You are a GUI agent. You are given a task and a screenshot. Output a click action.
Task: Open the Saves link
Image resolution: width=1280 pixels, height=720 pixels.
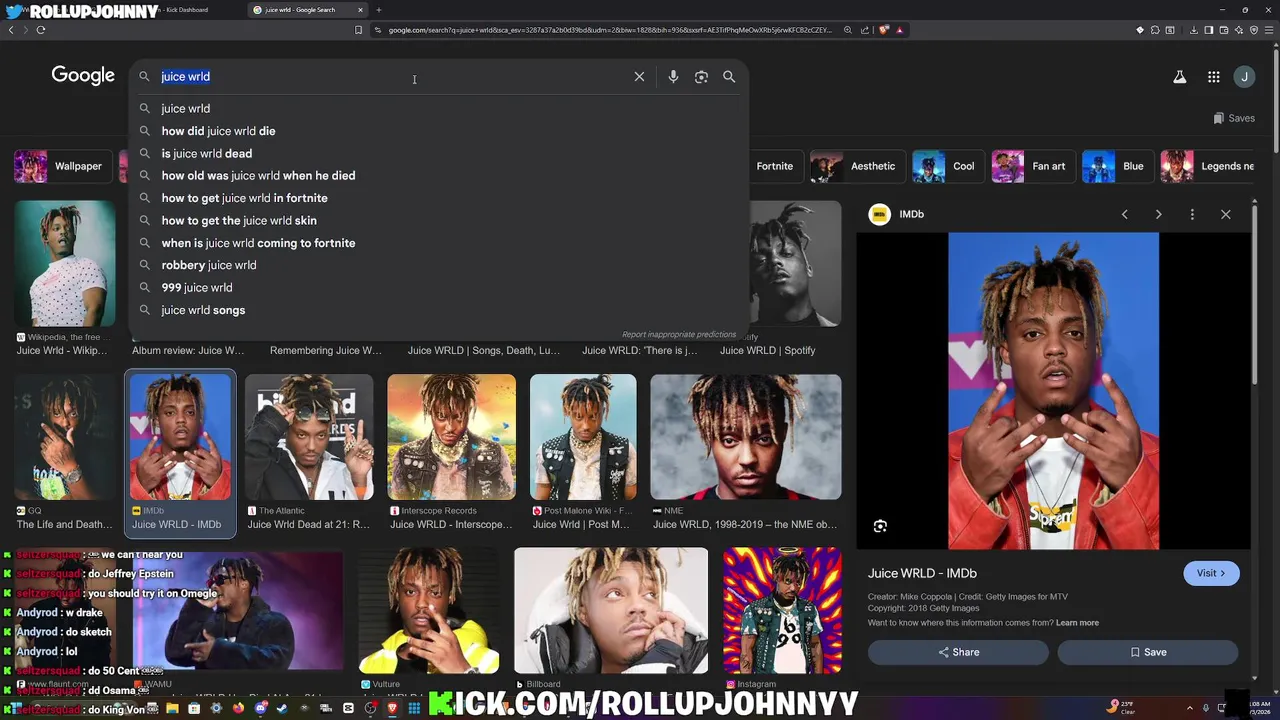point(1234,118)
